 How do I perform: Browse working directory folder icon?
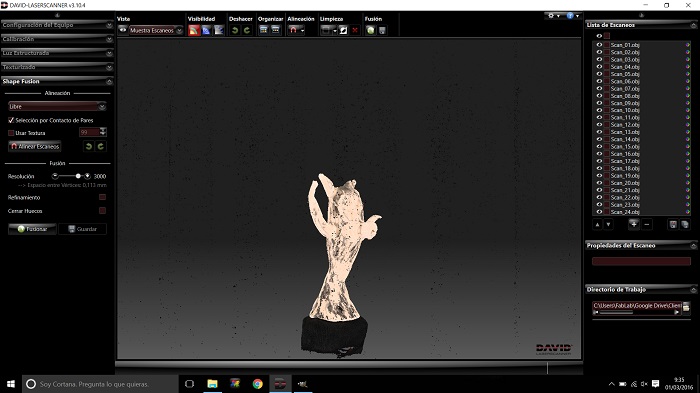[686, 307]
